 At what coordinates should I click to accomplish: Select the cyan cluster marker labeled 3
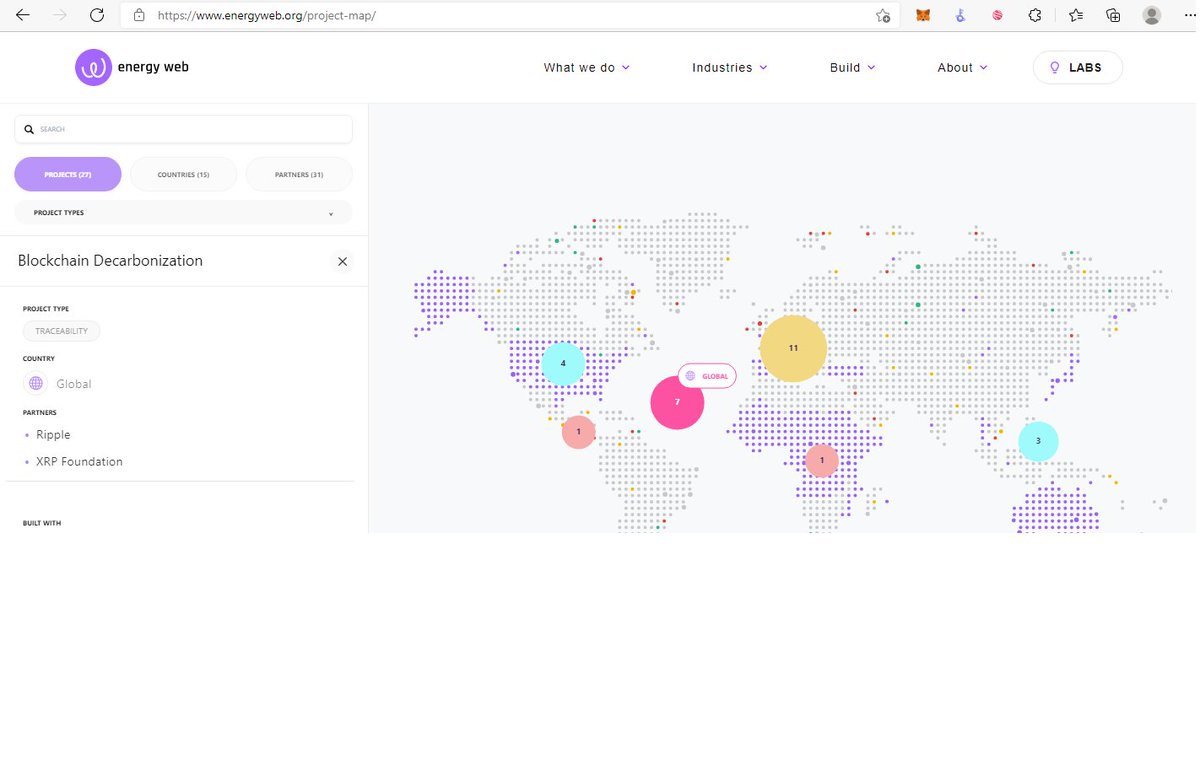[x=1038, y=441]
